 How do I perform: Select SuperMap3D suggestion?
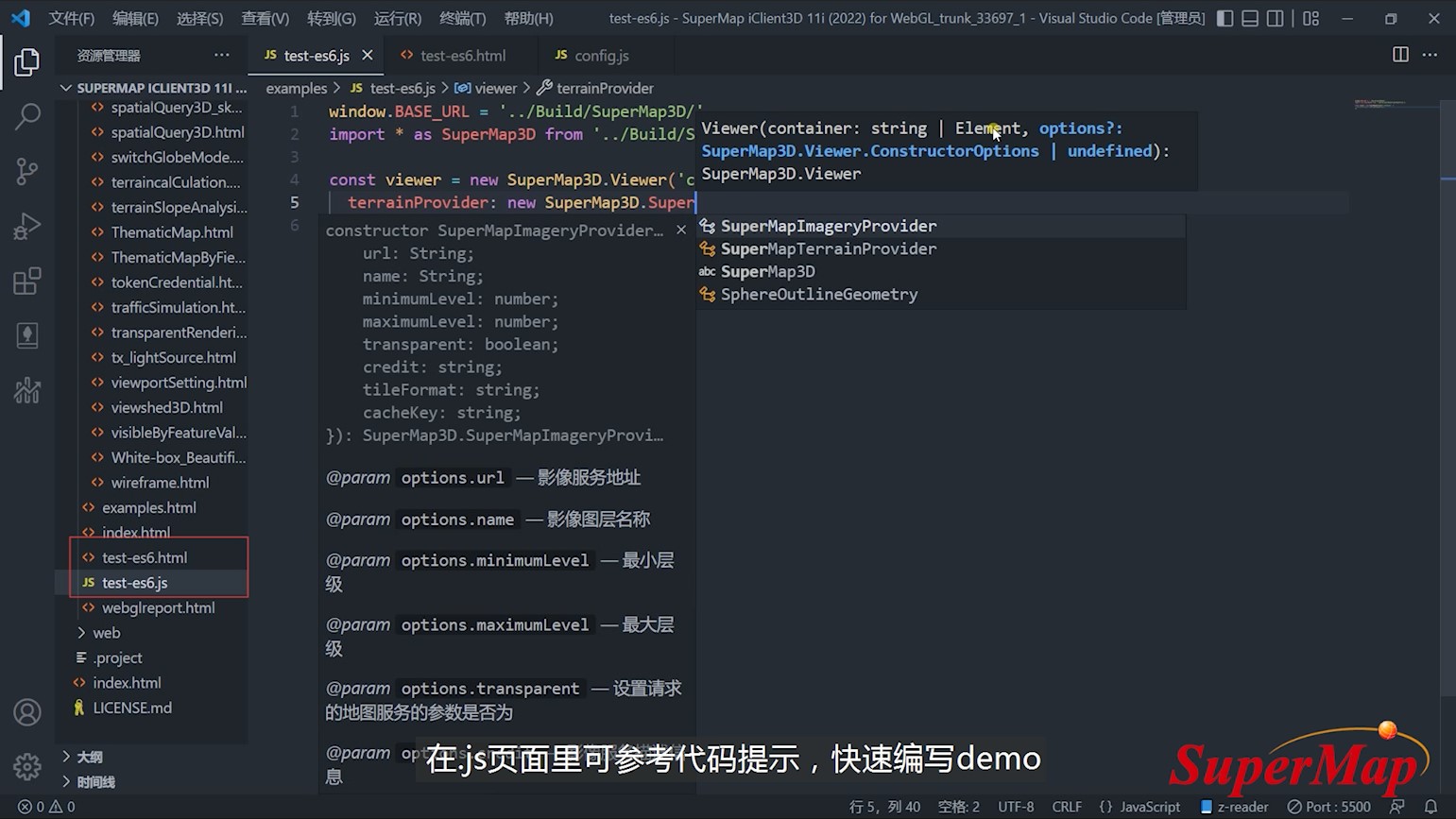coord(941,271)
